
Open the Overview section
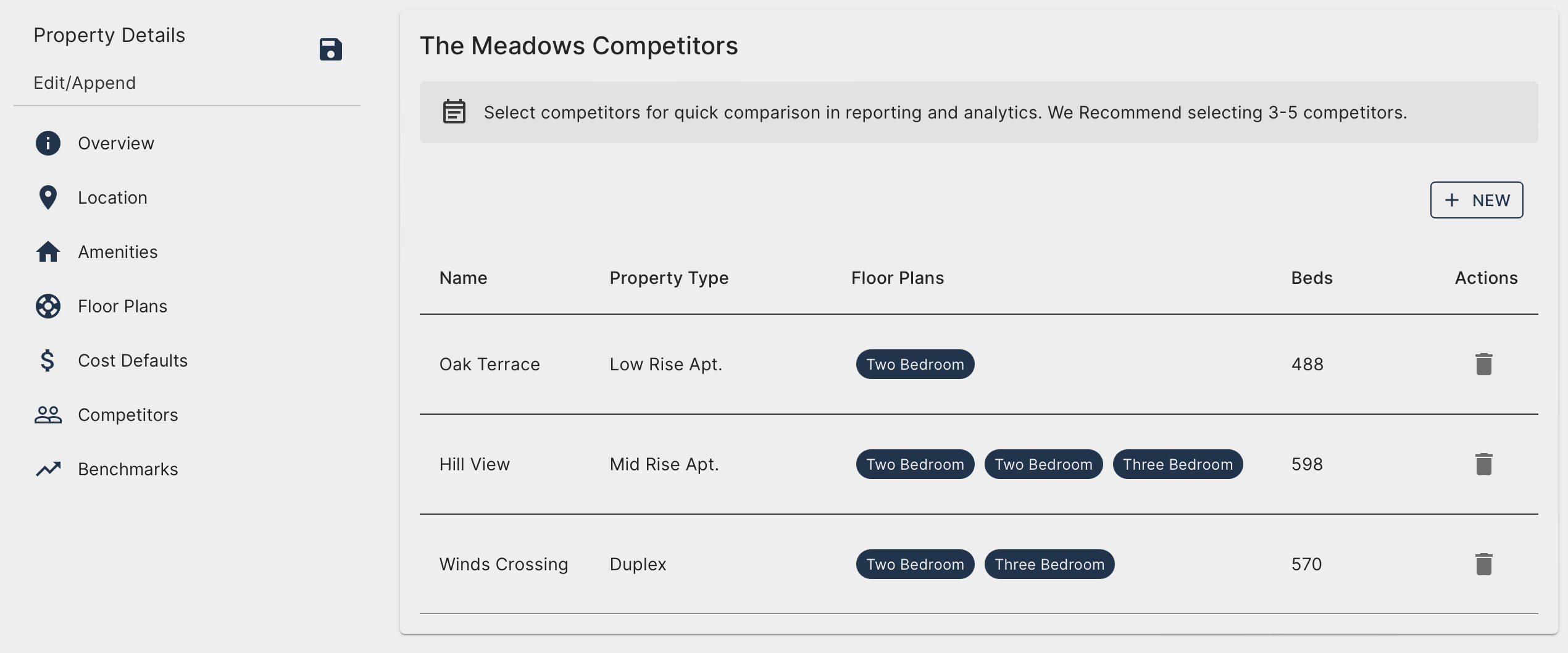point(115,143)
